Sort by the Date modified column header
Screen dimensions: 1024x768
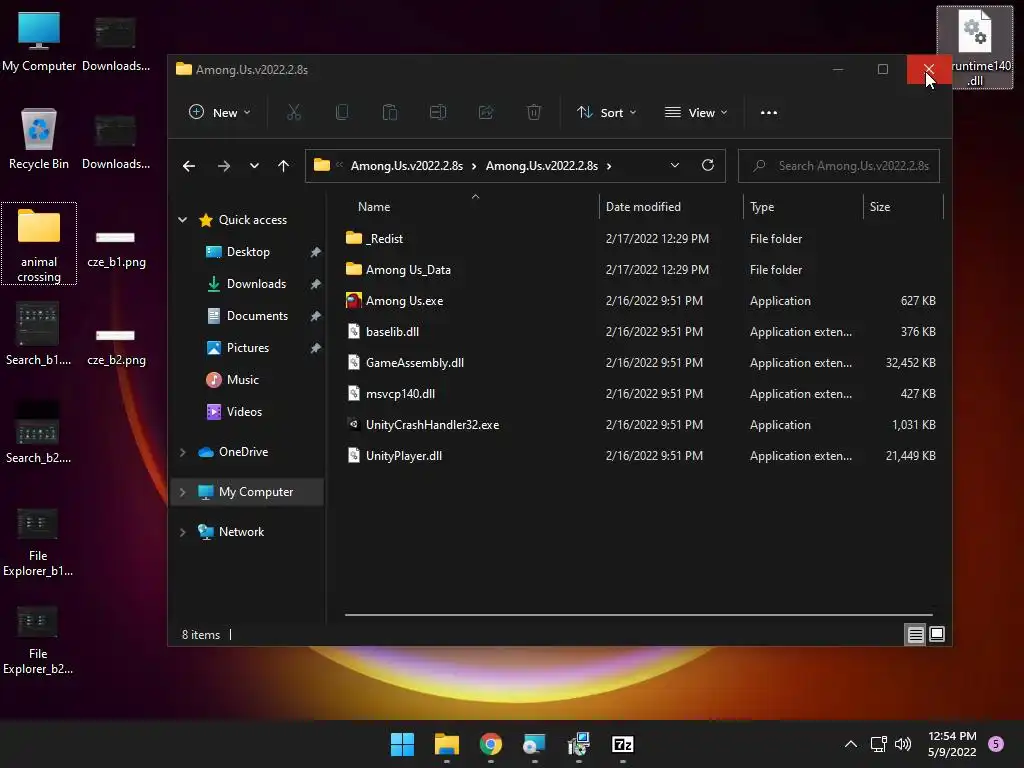[x=643, y=206]
